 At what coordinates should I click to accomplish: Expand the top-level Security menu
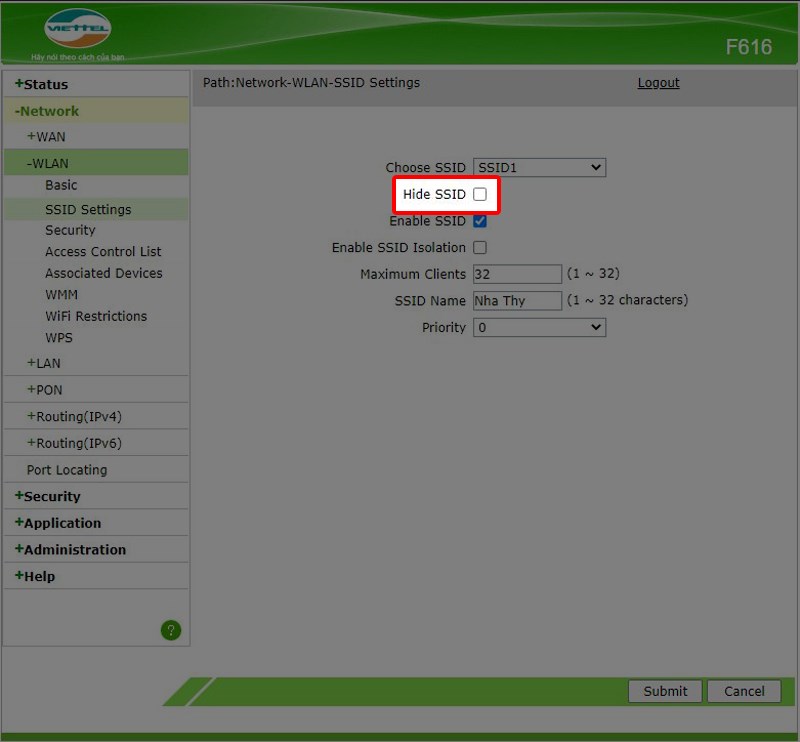coord(47,496)
